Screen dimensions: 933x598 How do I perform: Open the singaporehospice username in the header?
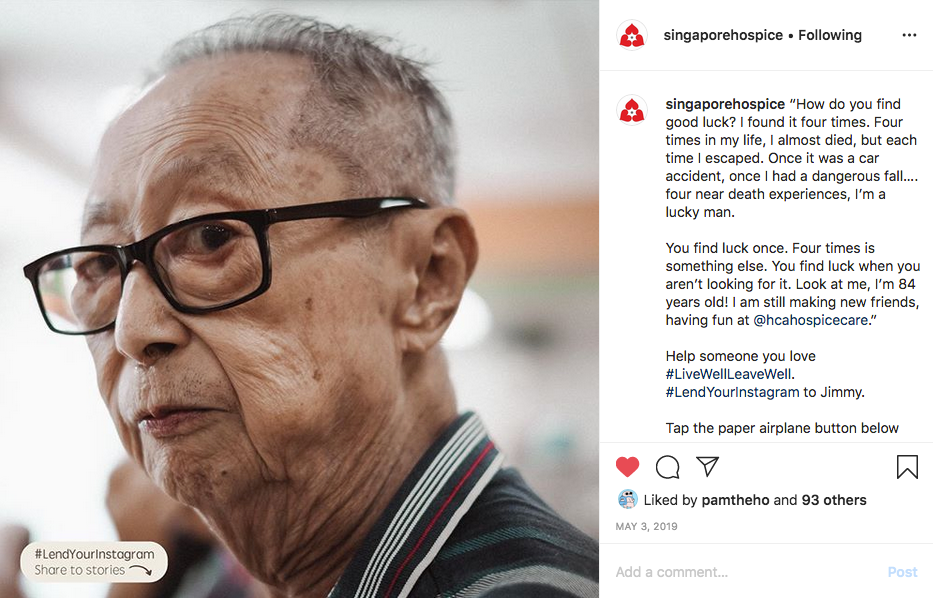tap(723, 35)
